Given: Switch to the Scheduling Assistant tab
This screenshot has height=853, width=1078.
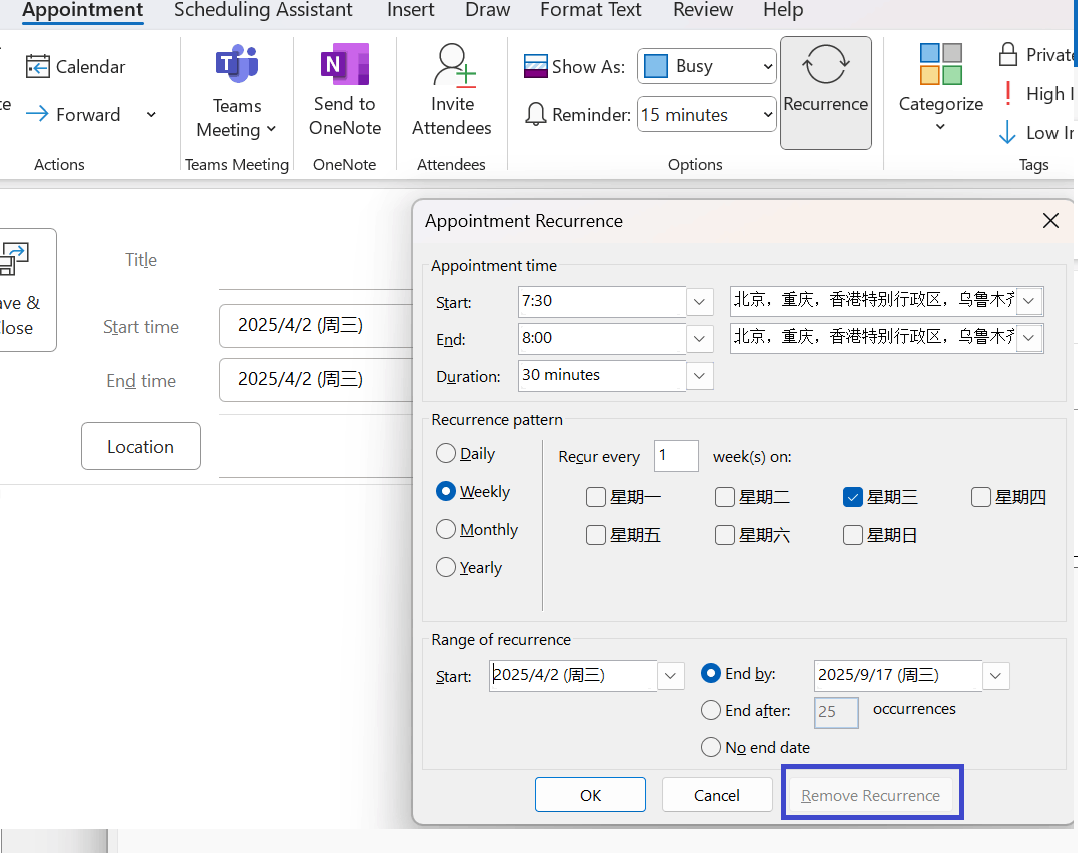Looking at the screenshot, I should tap(263, 11).
